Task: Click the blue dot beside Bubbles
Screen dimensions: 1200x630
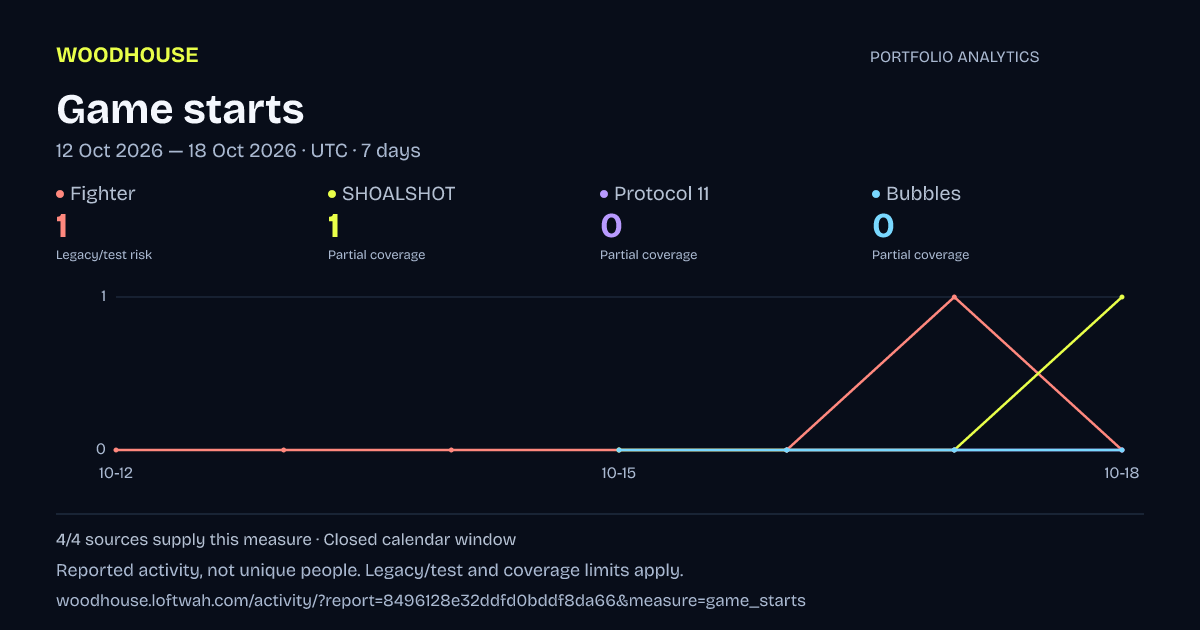Action: (x=876, y=194)
